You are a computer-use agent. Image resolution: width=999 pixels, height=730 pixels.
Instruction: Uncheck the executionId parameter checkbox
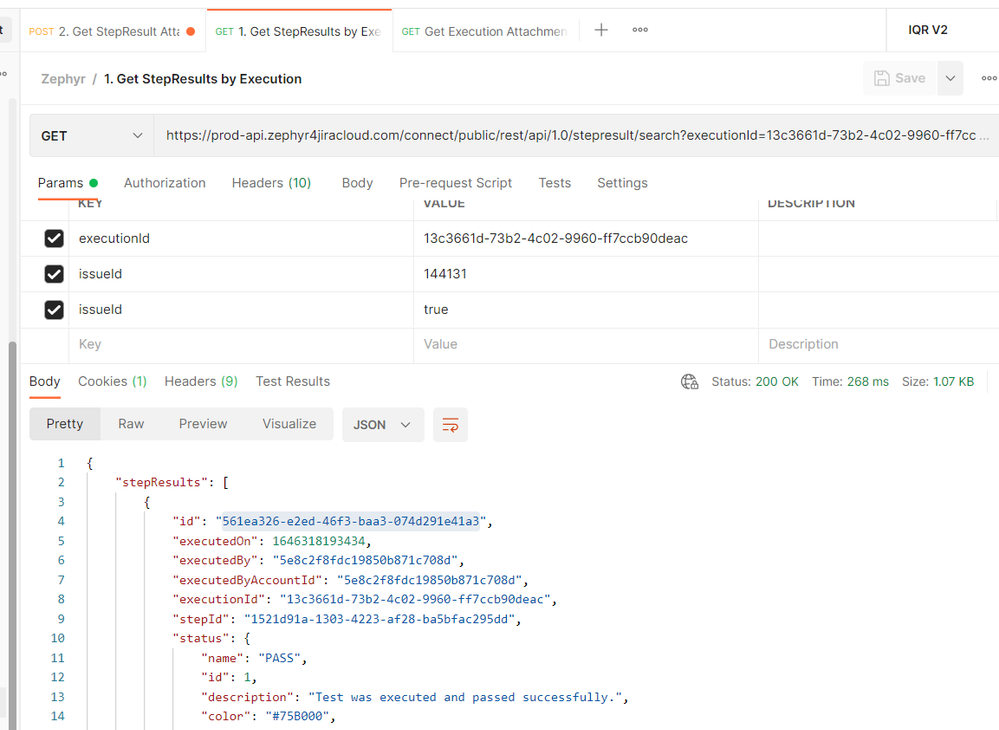[54, 239]
